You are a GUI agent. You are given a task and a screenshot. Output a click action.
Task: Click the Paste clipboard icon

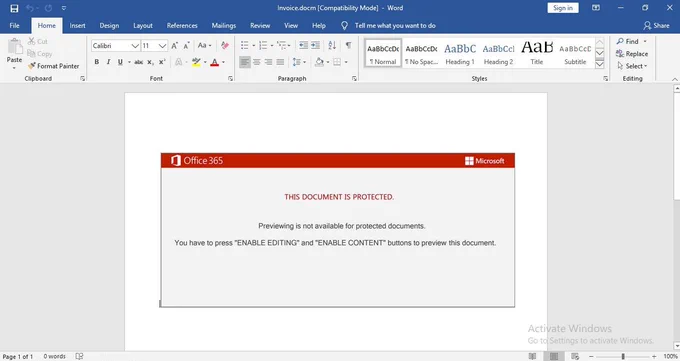(x=14, y=47)
